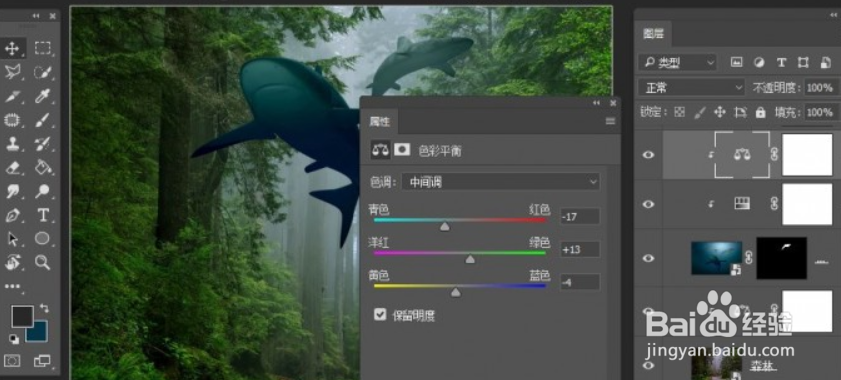The width and height of the screenshot is (841, 380).
Task: Click the yellow-blue value field showing -4
Action: [x=580, y=282]
